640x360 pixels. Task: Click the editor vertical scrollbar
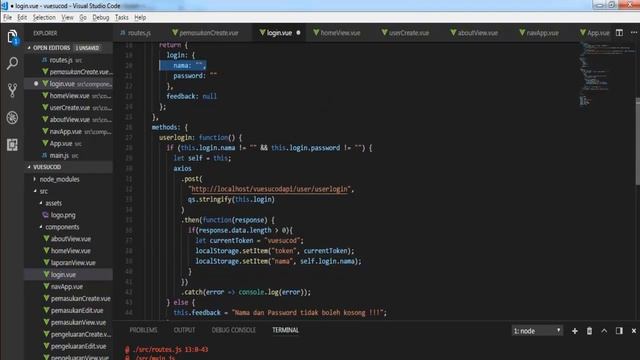click(x=637, y=141)
